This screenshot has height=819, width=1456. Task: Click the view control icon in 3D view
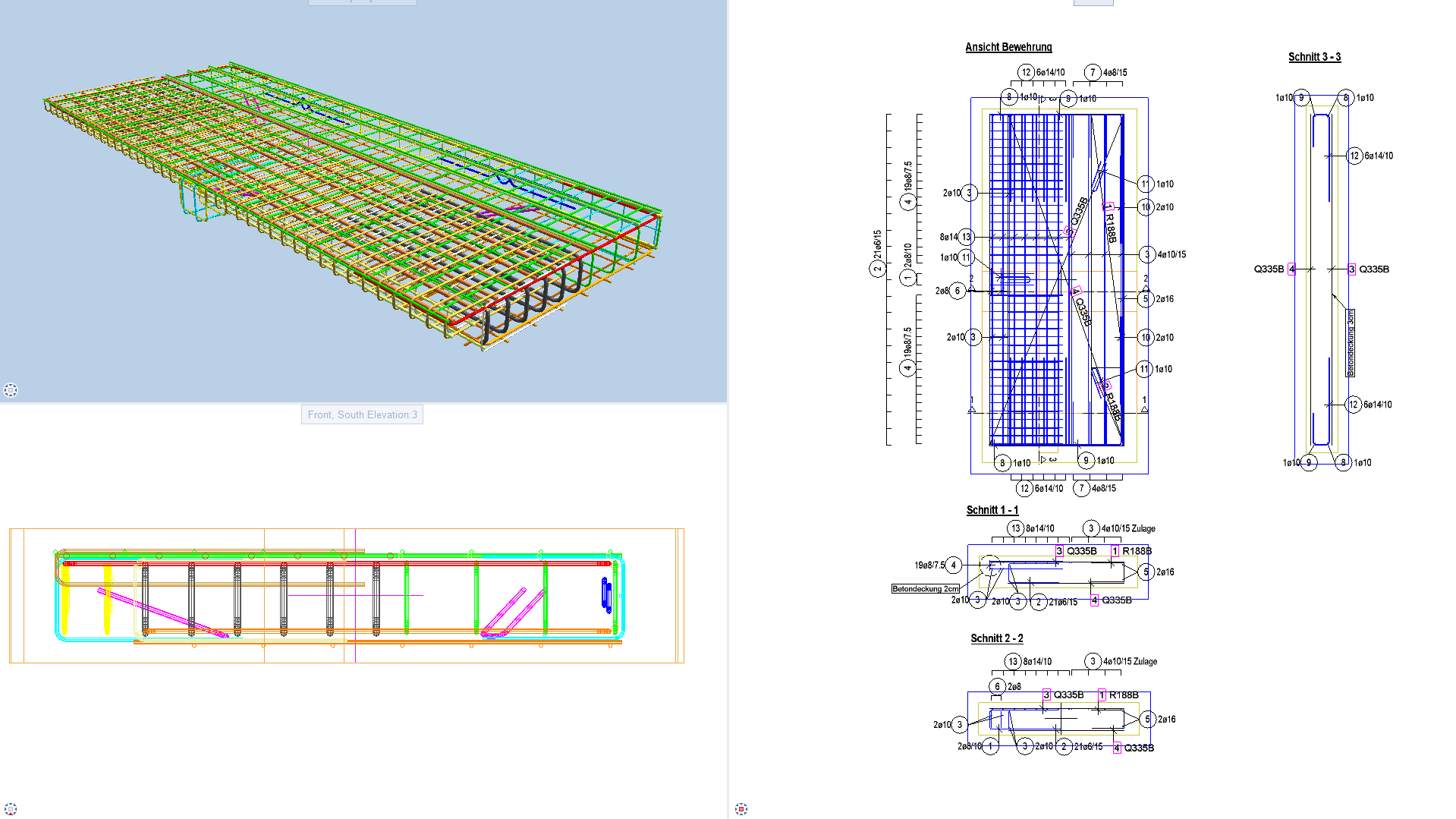point(11,390)
